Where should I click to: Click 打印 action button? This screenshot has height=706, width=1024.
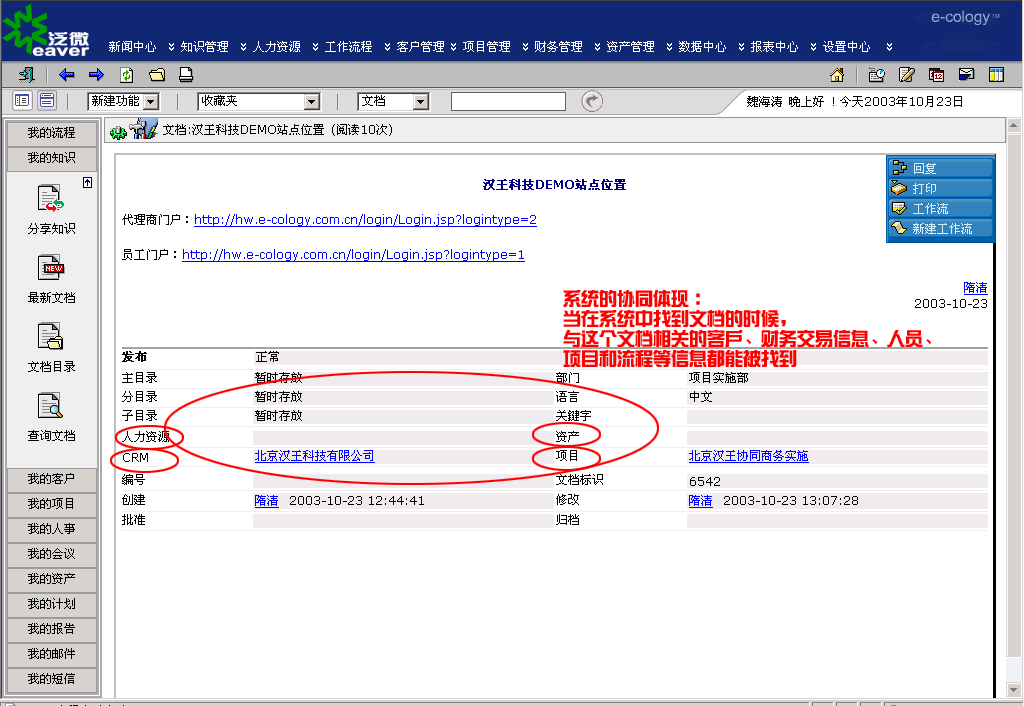tap(940, 189)
